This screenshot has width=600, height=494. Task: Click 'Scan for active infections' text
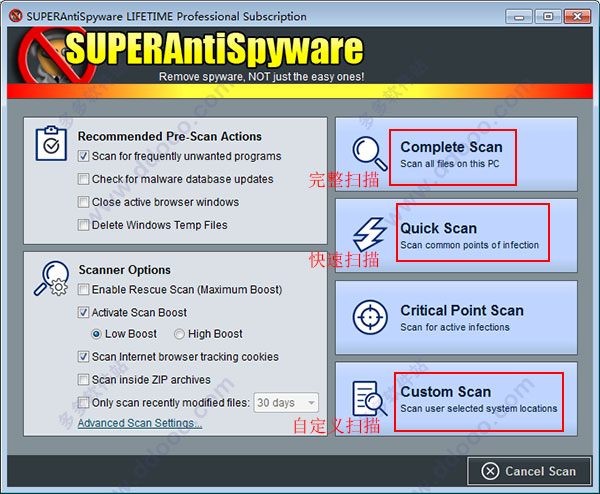coord(455,327)
